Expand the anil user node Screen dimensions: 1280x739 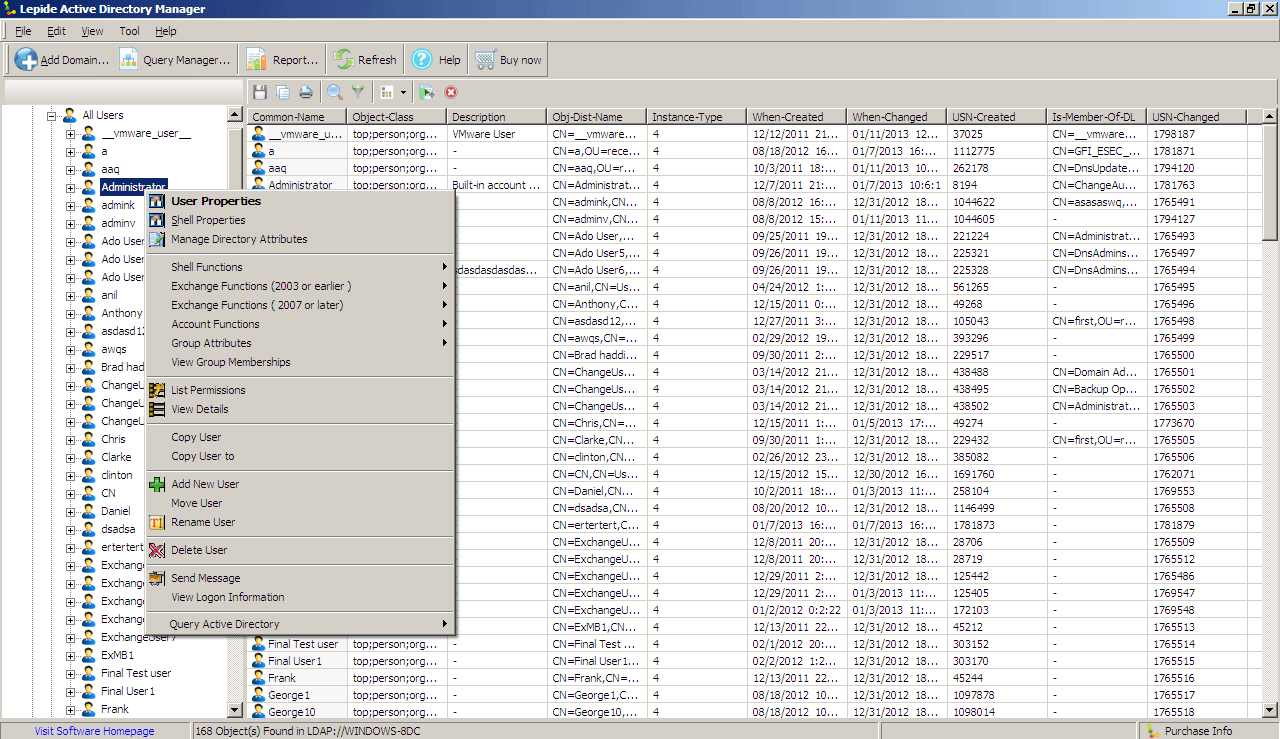[x=71, y=295]
